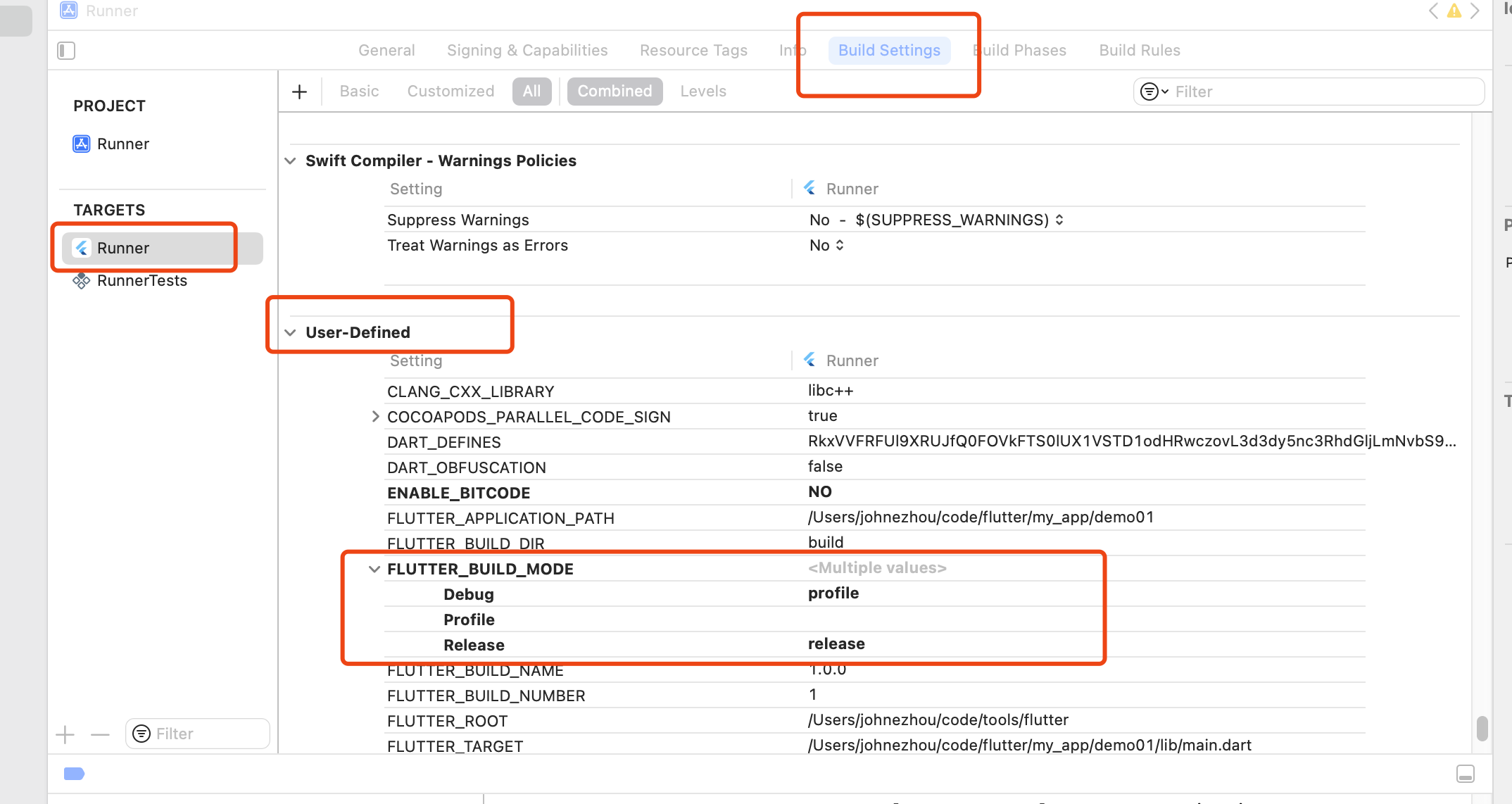Click the Treat Warnings as Errors setting name
Image resolution: width=1512 pixels, height=804 pixels.
(x=477, y=245)
